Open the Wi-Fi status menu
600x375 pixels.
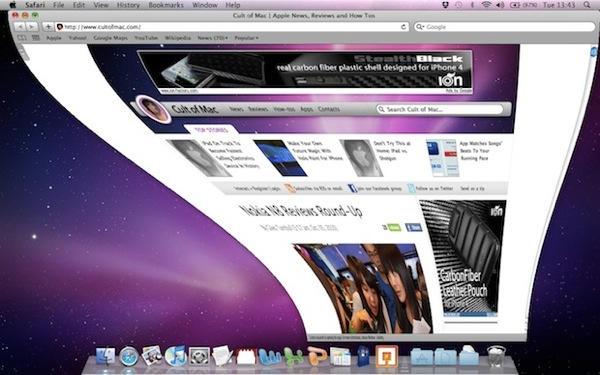click(486, 5)
